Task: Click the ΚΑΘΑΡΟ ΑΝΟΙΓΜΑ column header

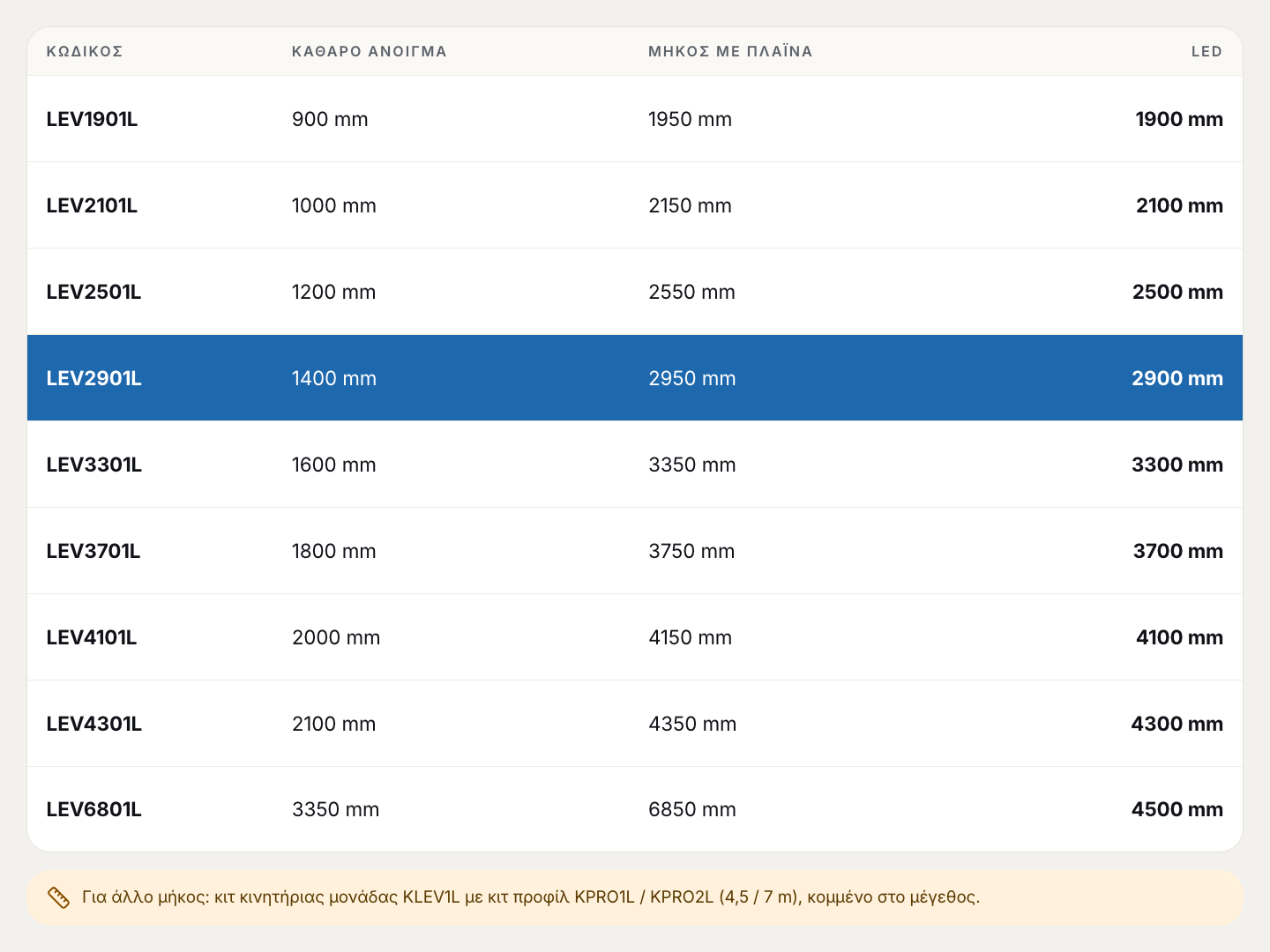Action: click(x=370, y=51)
